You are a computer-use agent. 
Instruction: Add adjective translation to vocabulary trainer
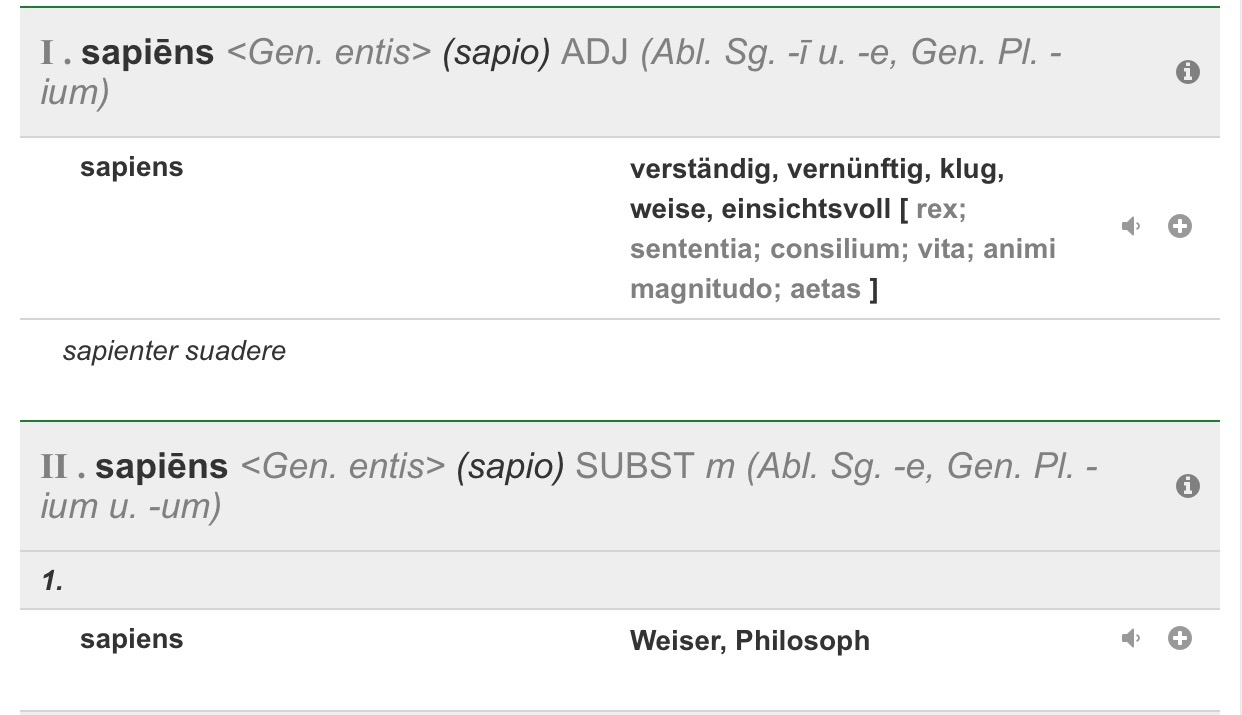click(1180, 226)
